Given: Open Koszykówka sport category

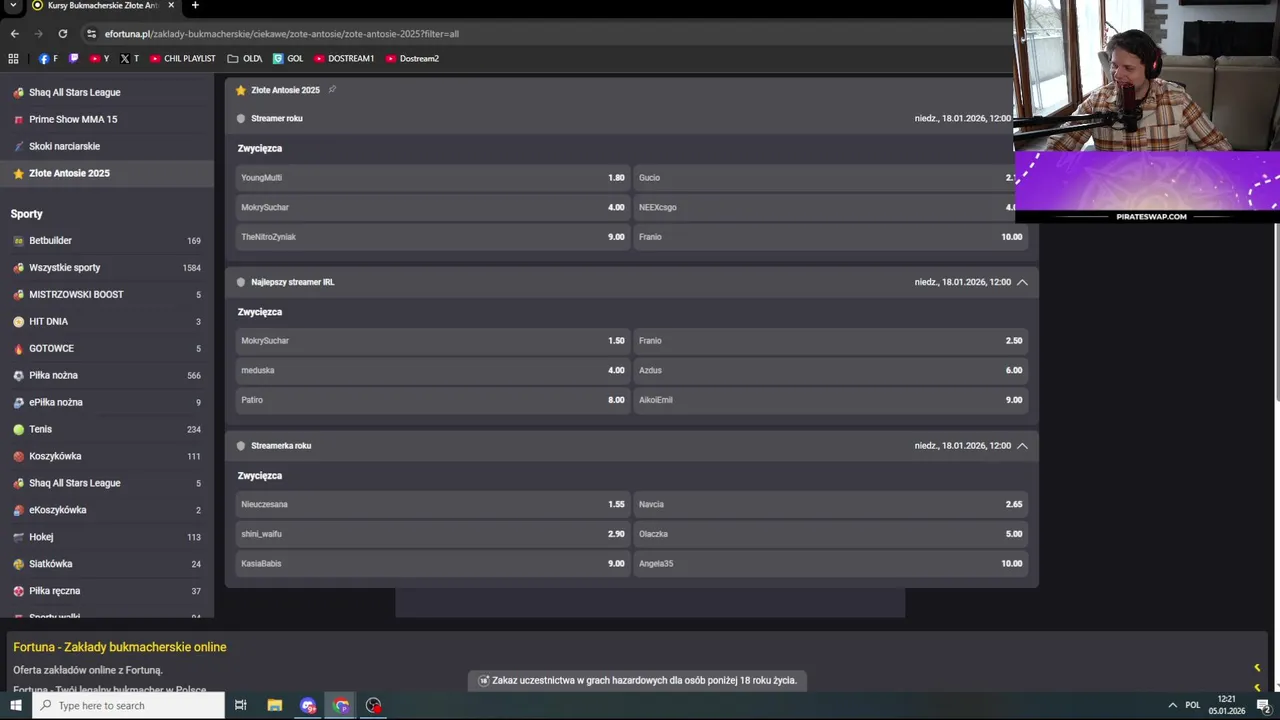Looking at the screenshot, I should point(107,456).
